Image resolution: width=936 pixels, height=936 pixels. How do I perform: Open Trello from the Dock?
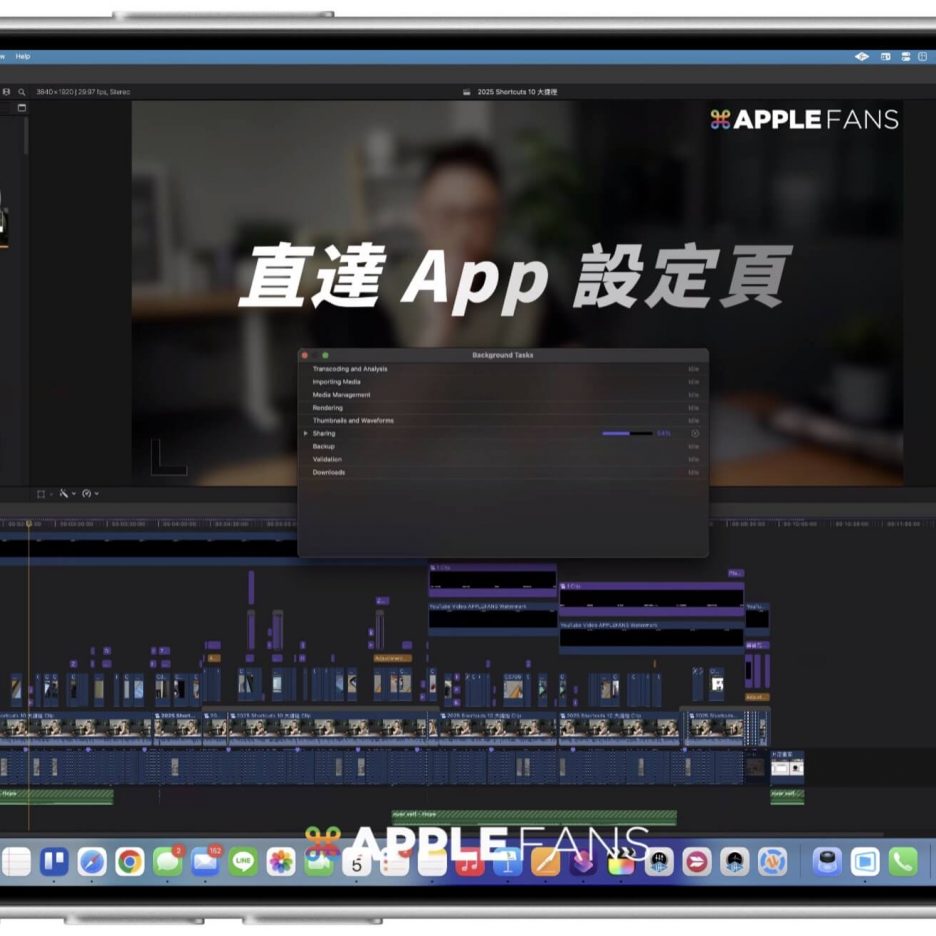(54, 861)
